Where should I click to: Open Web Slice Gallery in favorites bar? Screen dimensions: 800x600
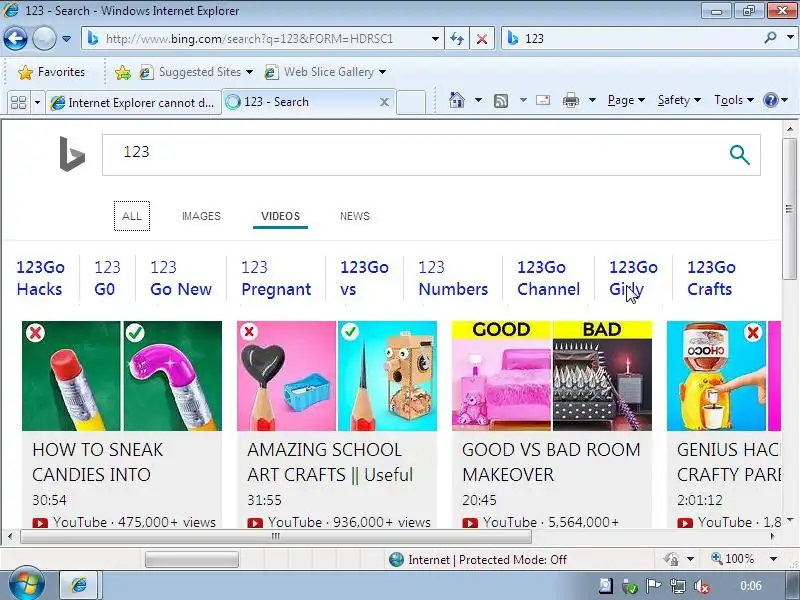pos(324,72)
